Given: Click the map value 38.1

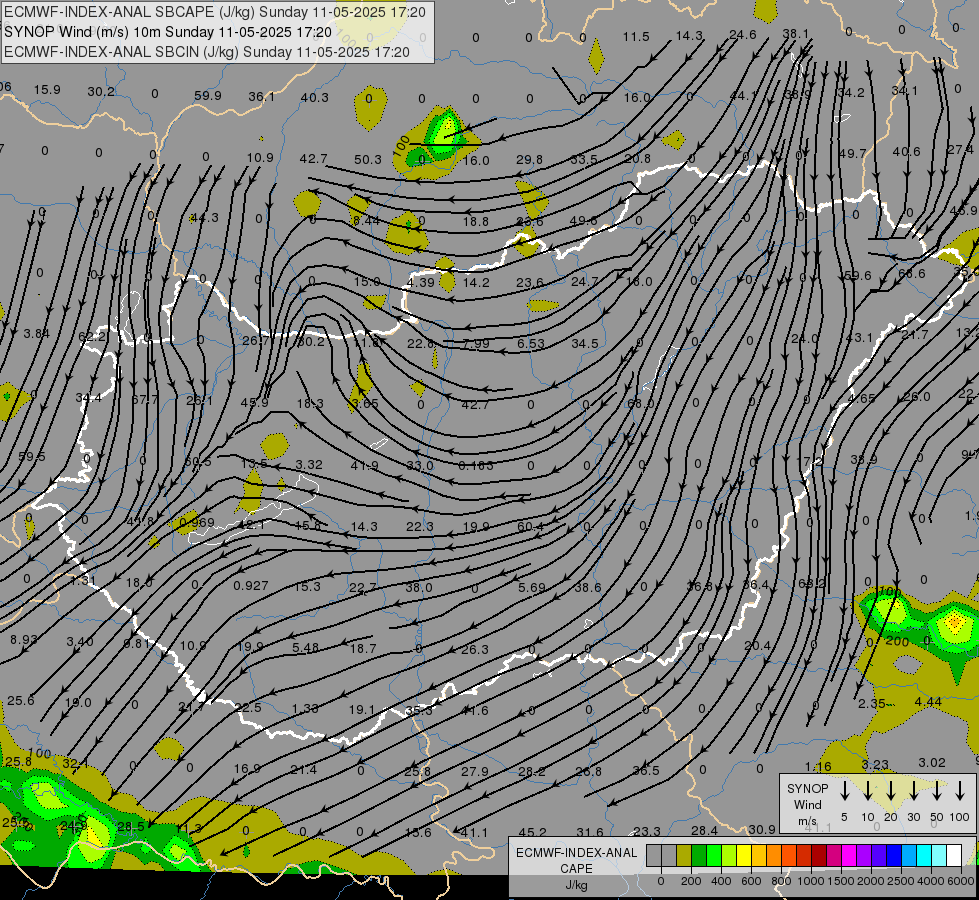Looking at the screenshot, I should coord(795,34).
